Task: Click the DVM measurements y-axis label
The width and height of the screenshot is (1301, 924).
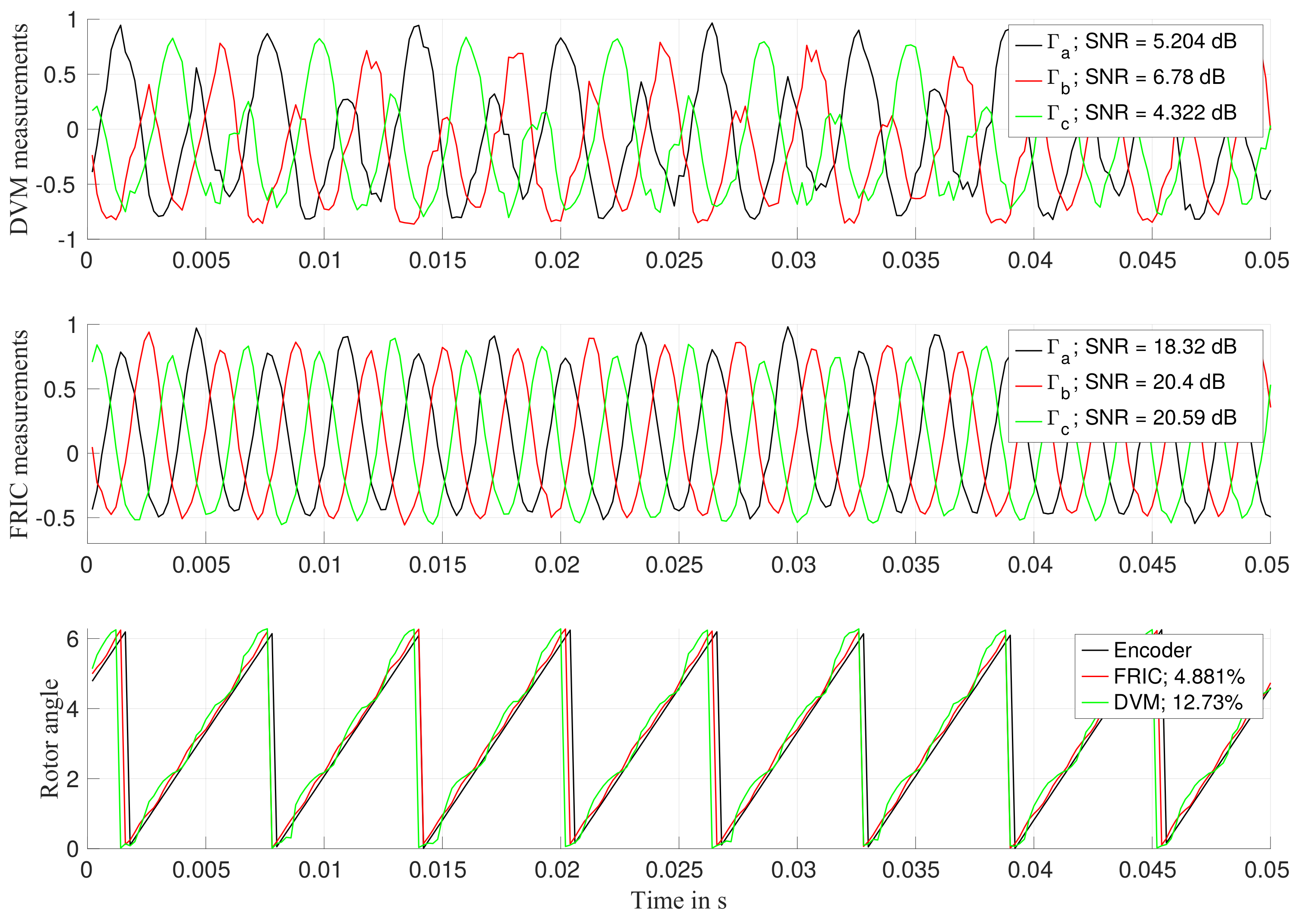Action: click(x=19, y=130)
